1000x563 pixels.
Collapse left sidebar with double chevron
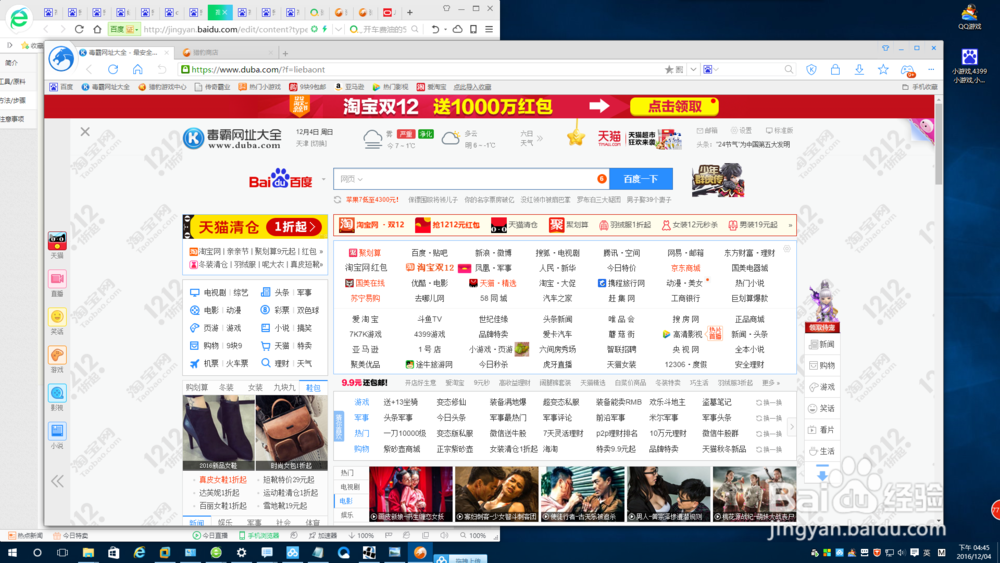click(x=57, y=481)
